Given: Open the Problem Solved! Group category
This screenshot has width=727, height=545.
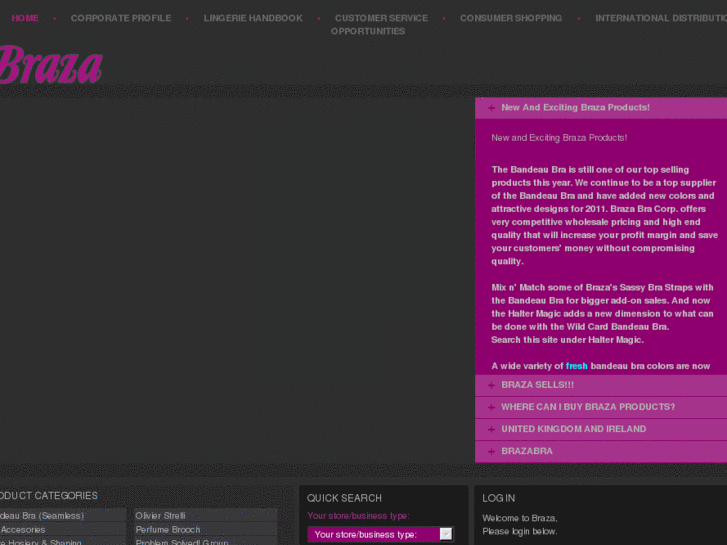Looking at the screenshot, I should (205, 542).
